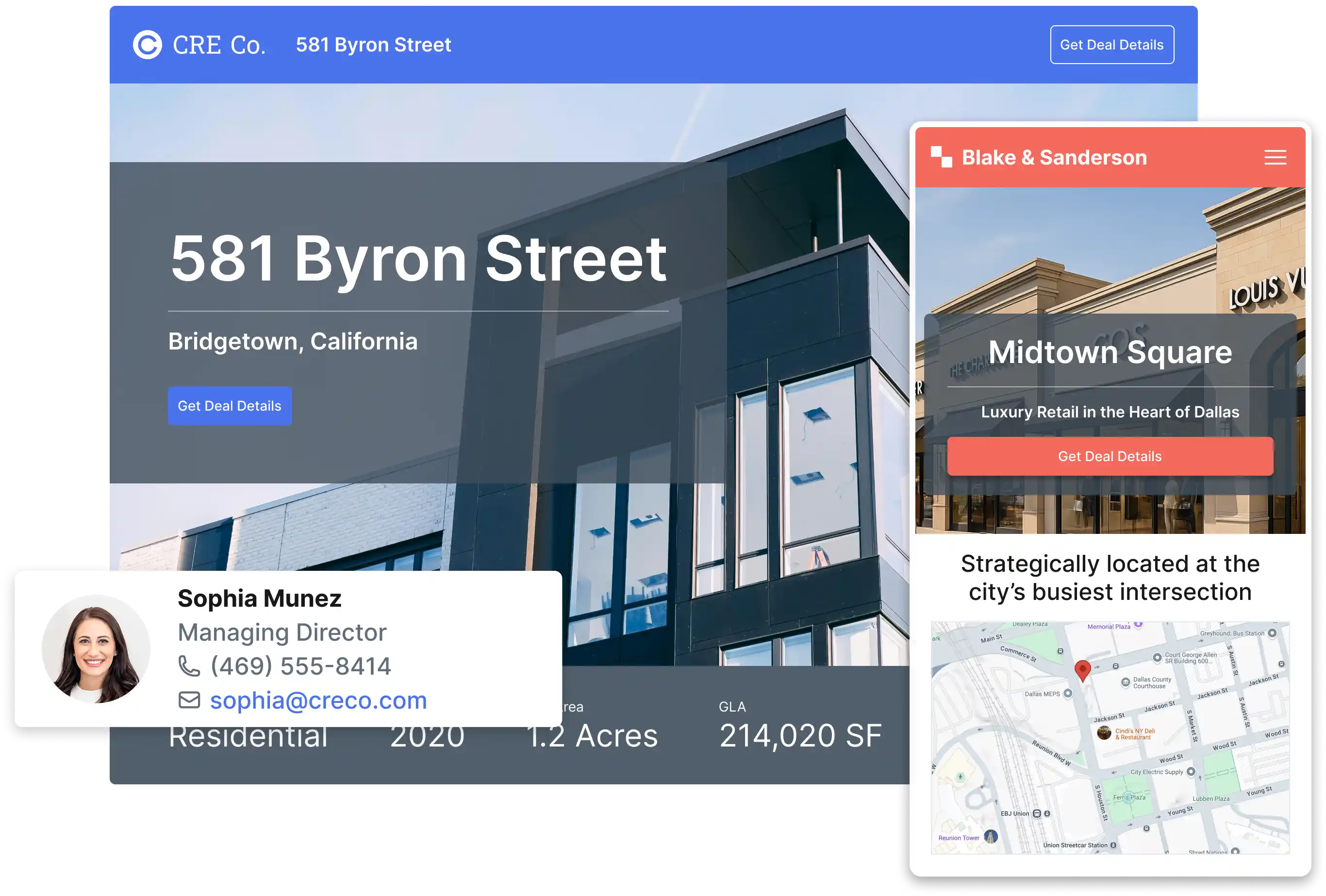Image resolution: width=1326 pixels, height=896 pixels.
Task: Click the (469) 555-8414 phone number
Action: [301, 666]
